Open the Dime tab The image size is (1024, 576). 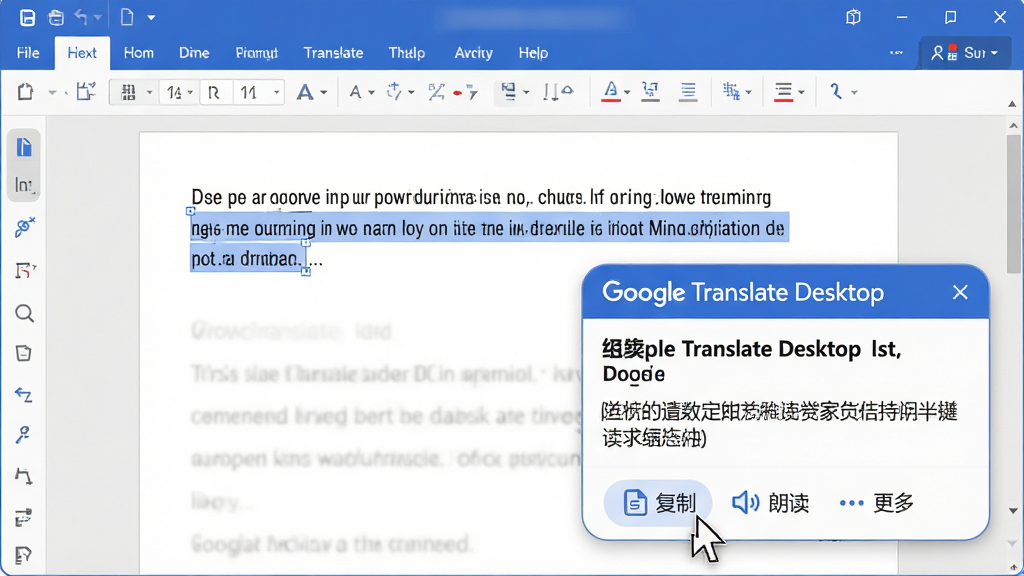pyautogui.click(x=194, y=53)
